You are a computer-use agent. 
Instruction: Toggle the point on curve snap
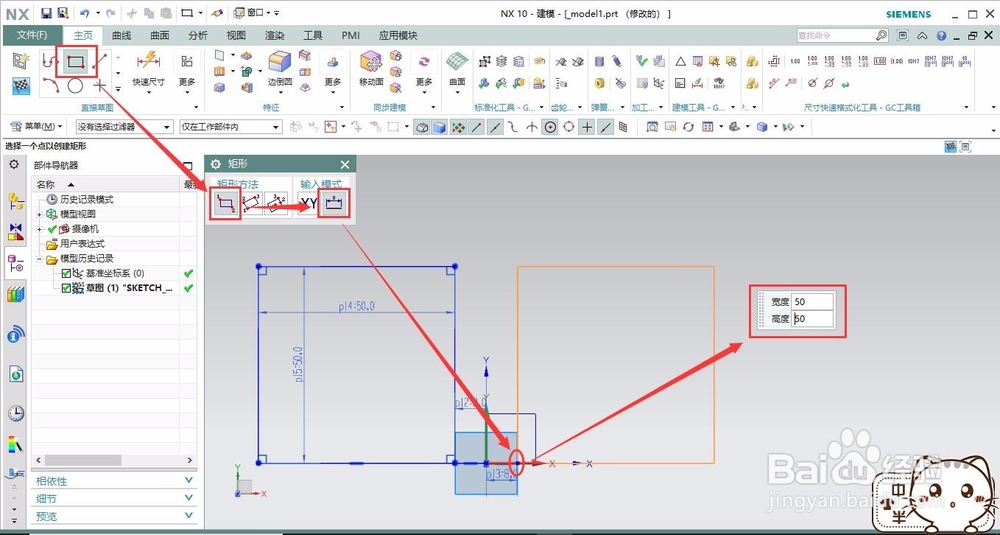(x=605, y=127)
